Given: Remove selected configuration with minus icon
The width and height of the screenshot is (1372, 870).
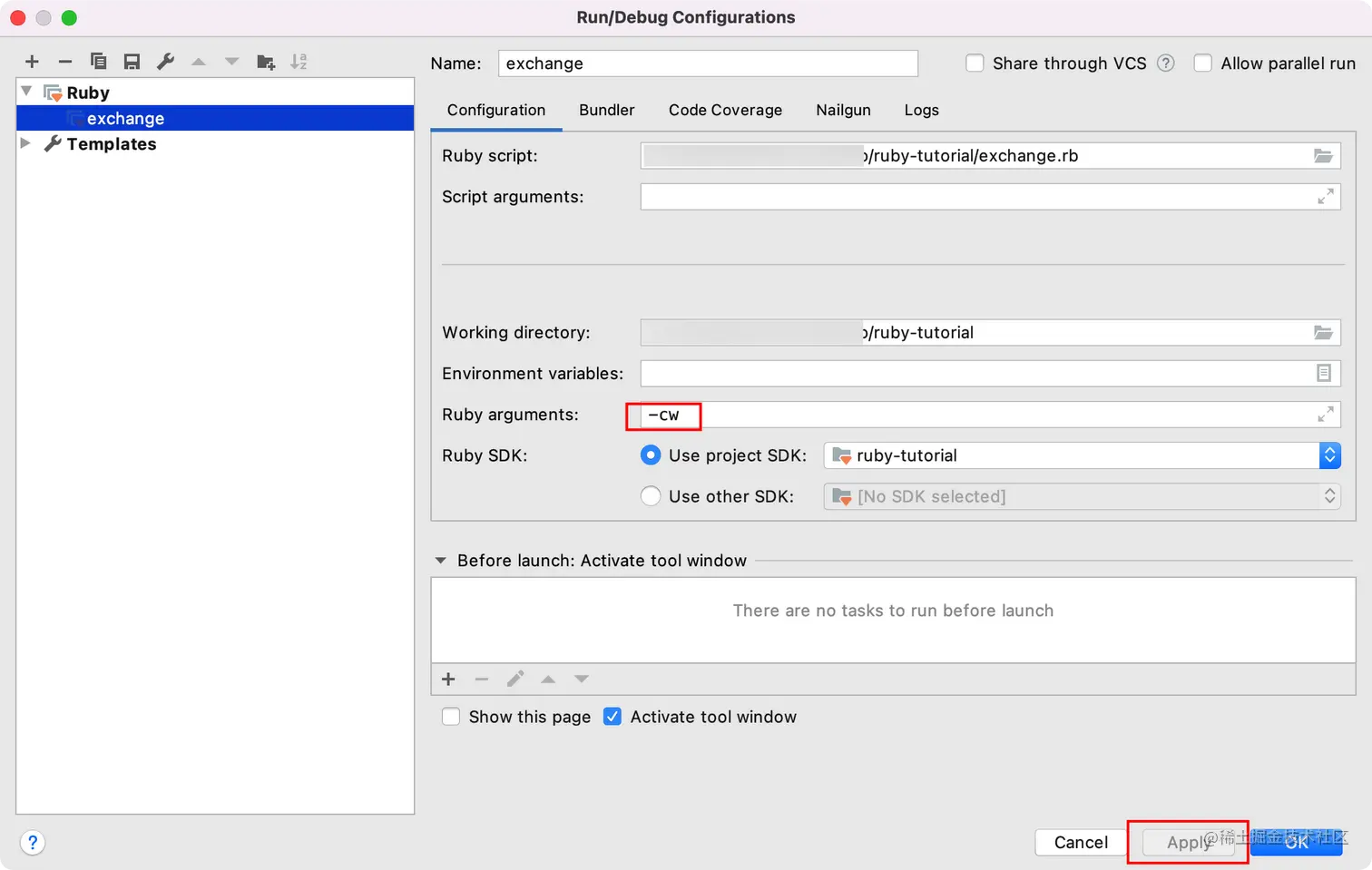Looking at the screenshot, I should click(x=64, y=62).
